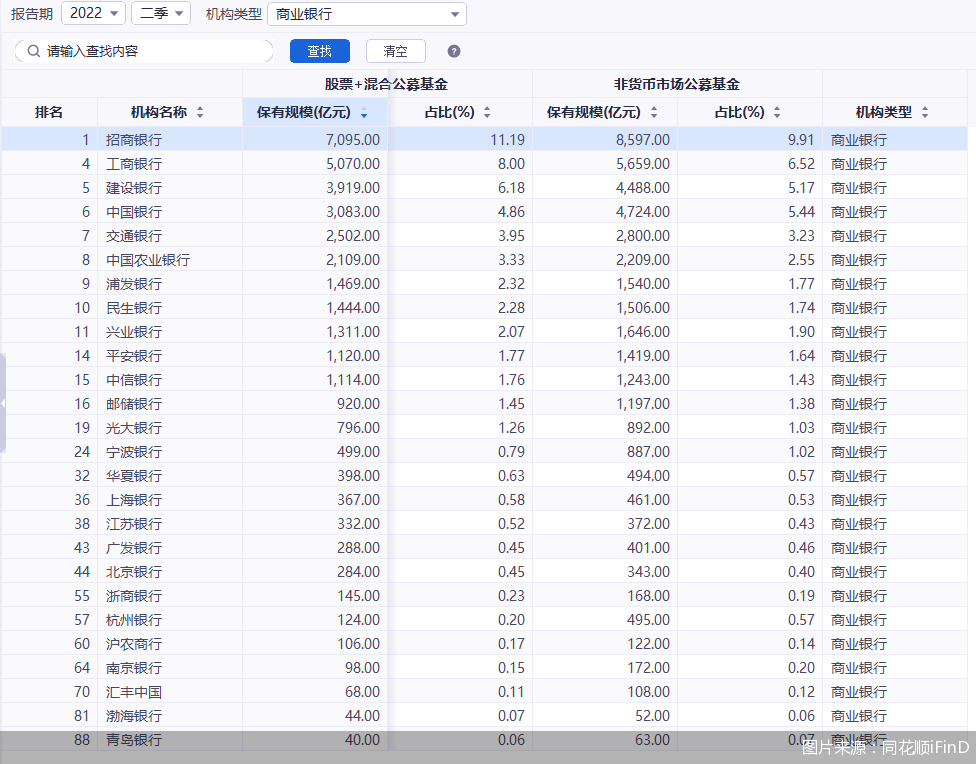The width and height of the screenshot is (976, 764).
Task: Sort by the stock fund 占比(%) sort icon
Action: 487,112
